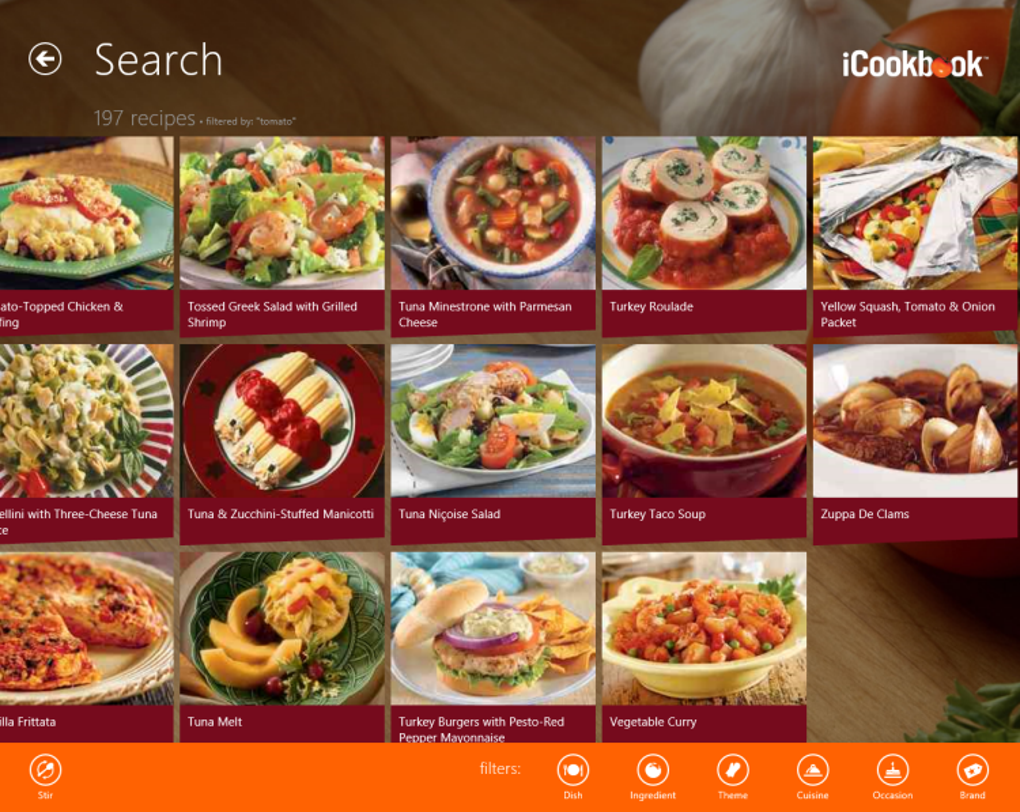Select the Tuna Melt recipe tile
The width and height of the screenshot is (1020, 812).
[x=282, y=647]
